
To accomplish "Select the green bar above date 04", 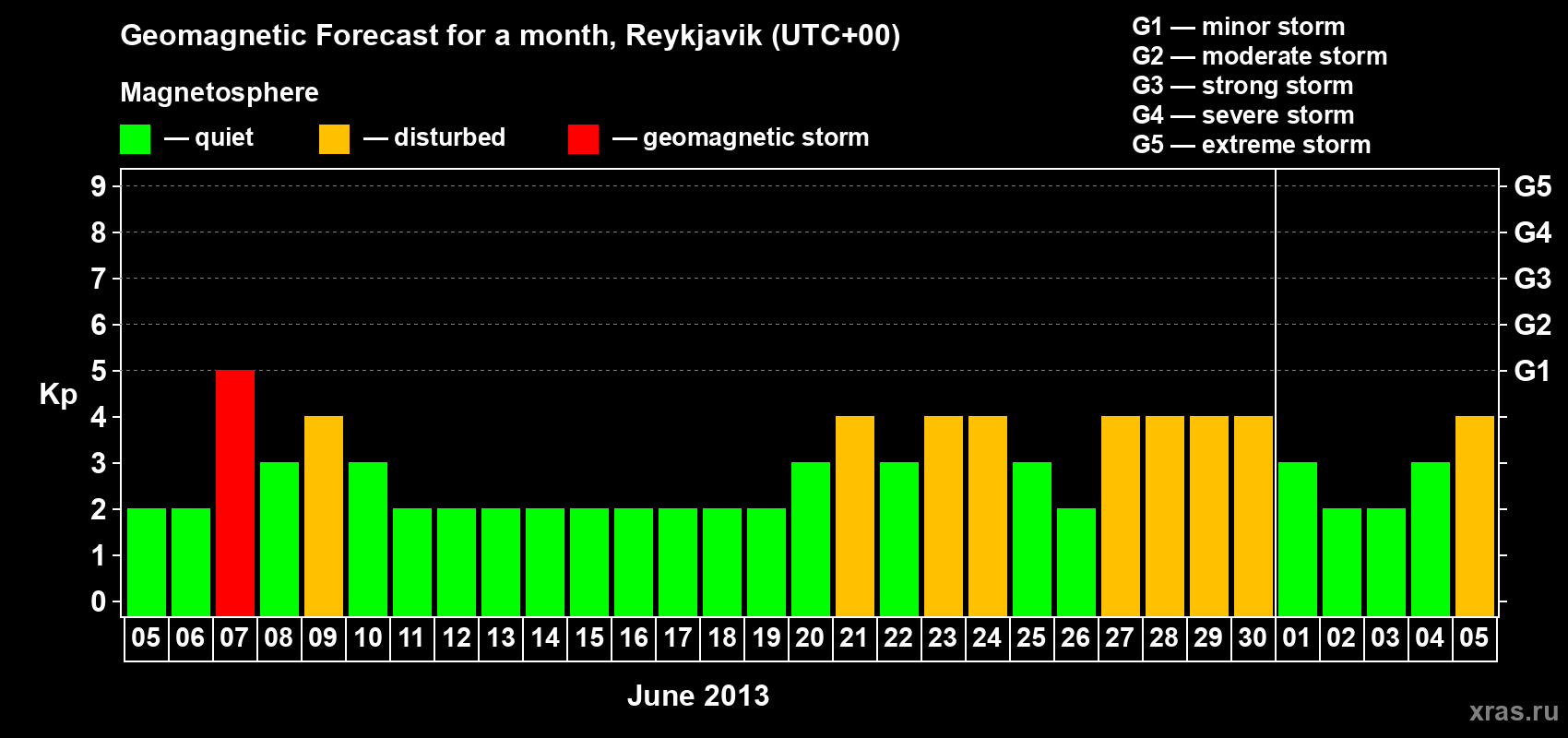I will click(1431, 540).
